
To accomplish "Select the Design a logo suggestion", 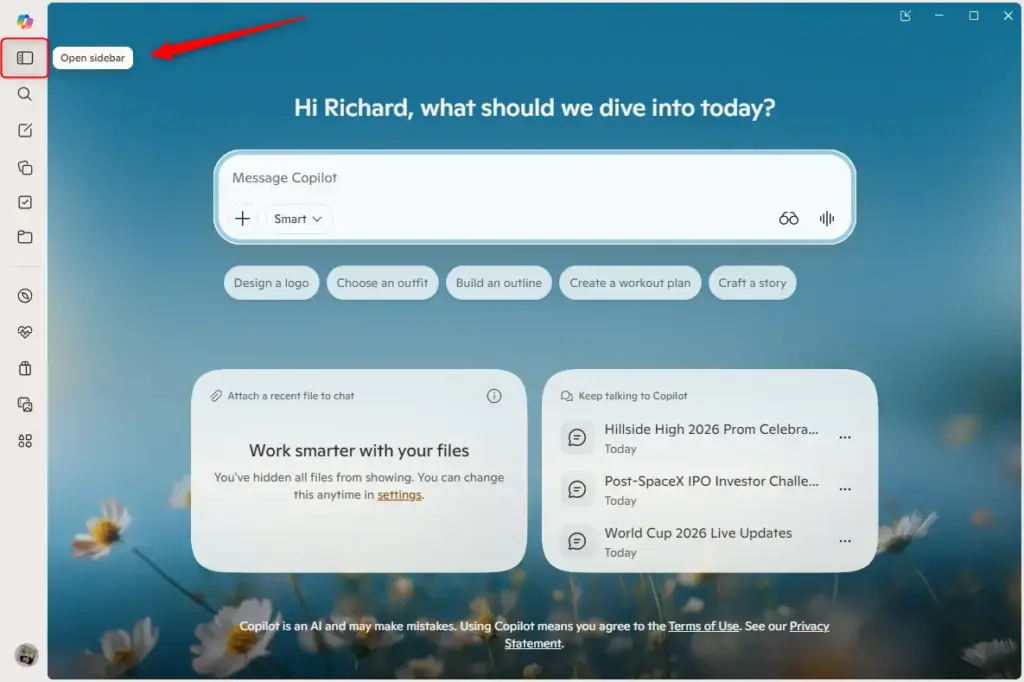I will click(x=271, y=283).
